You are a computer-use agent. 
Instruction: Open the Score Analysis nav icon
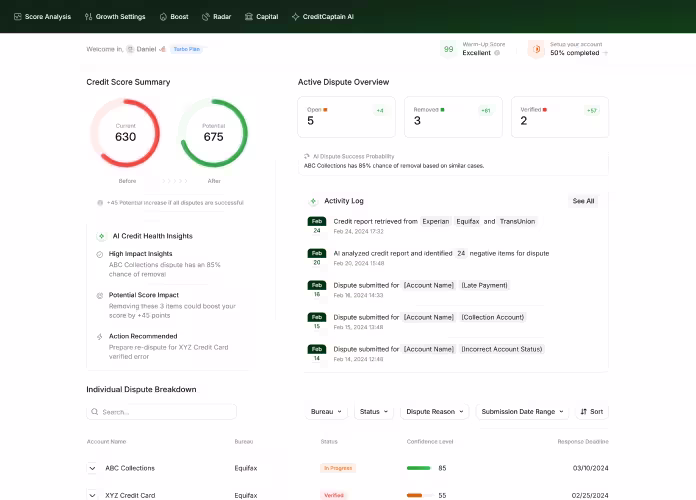click(x=18, y=17)
